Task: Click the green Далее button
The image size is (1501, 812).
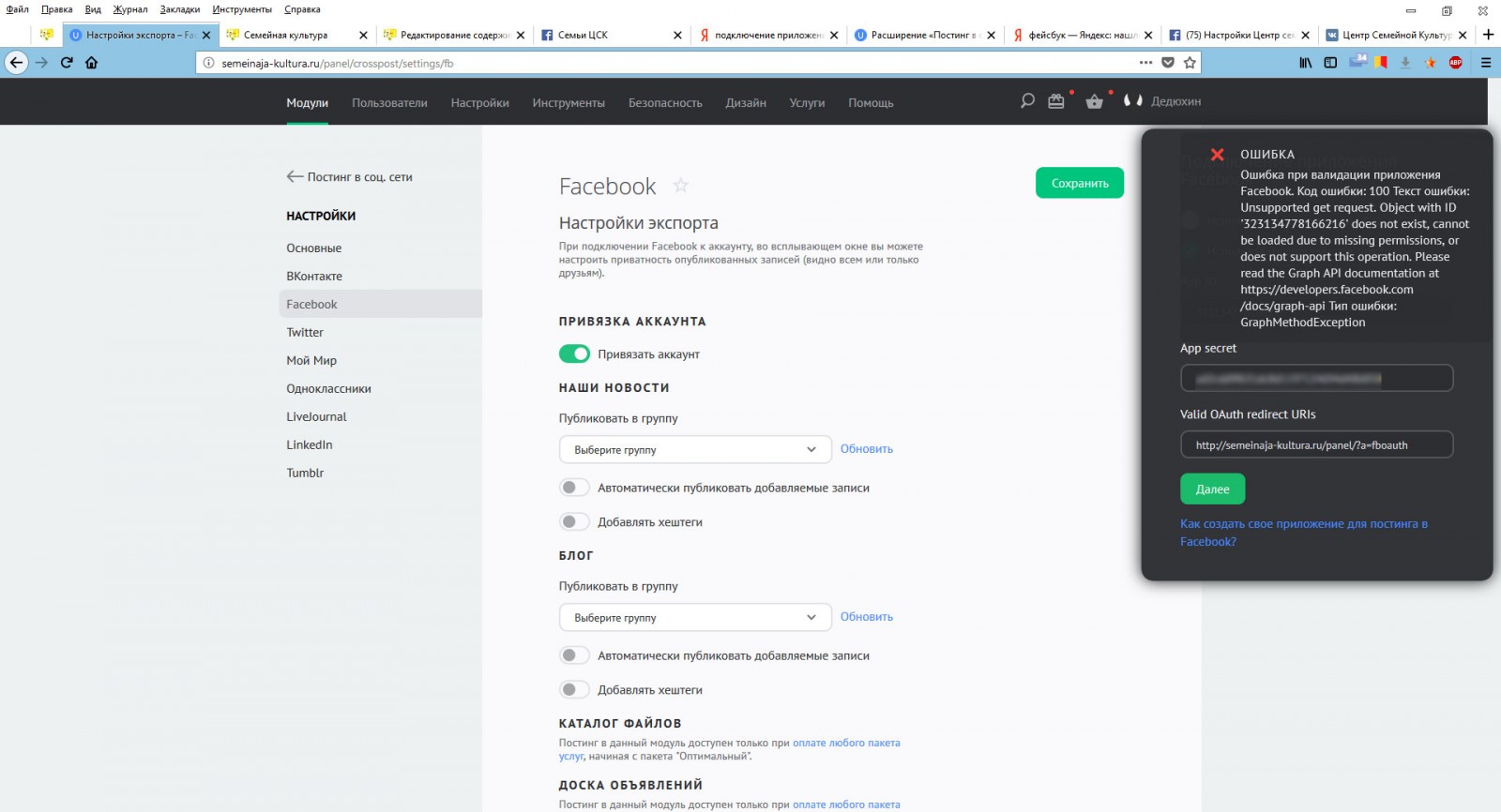Action: pyautogui.click(x=1212, y=489)
